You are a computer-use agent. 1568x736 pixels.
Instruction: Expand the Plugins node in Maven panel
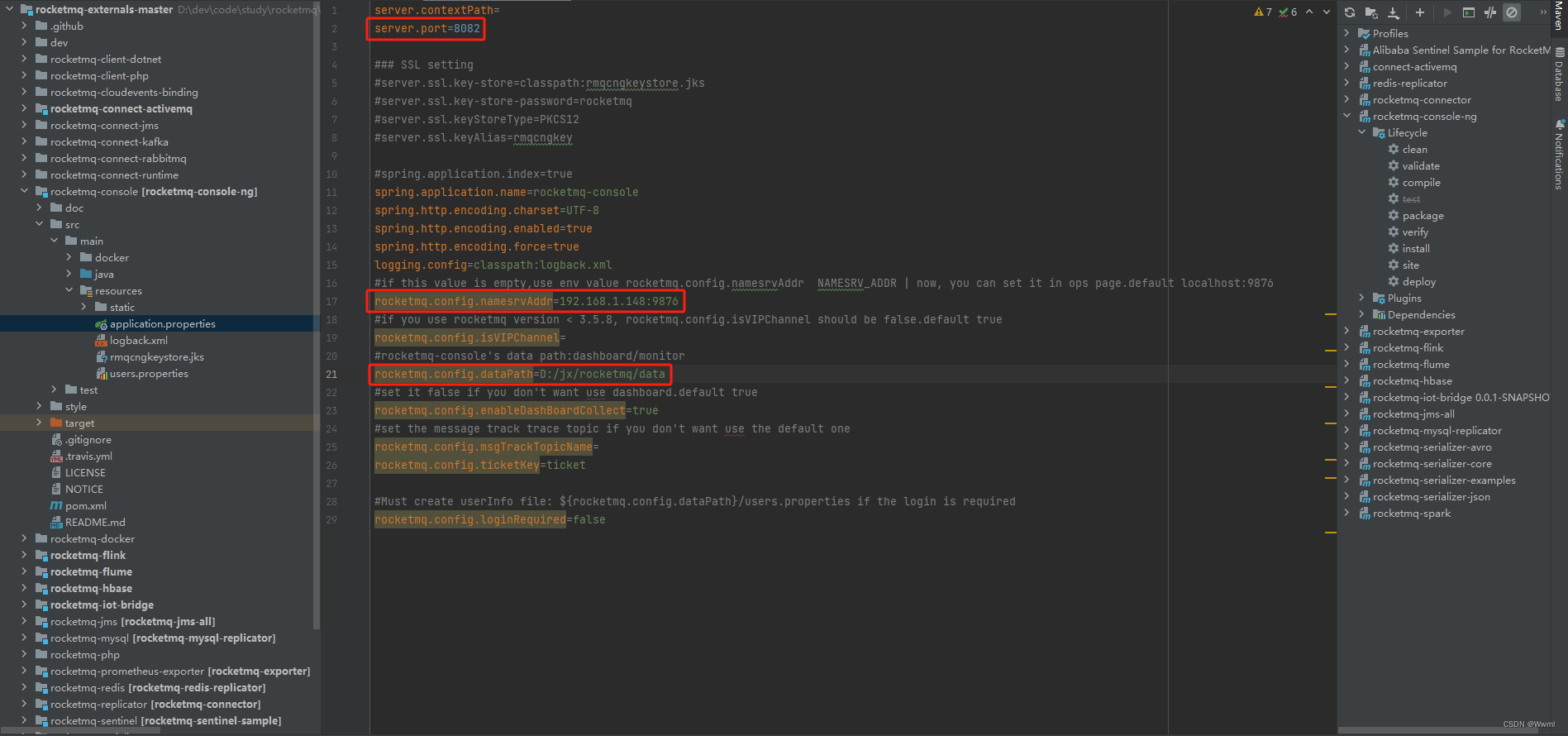tap(1361, 298)
